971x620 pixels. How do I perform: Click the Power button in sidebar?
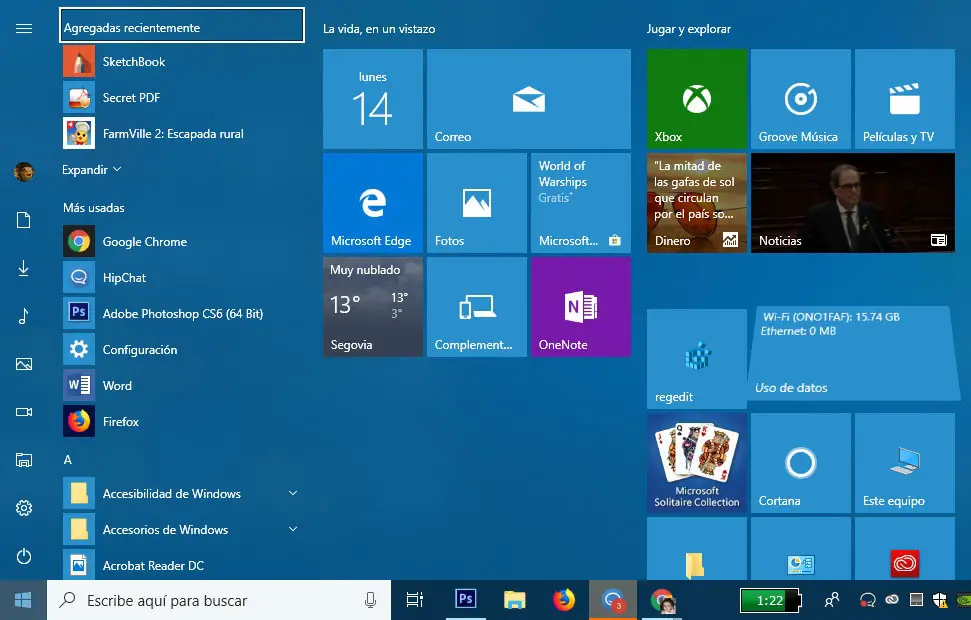pos(24,556)
